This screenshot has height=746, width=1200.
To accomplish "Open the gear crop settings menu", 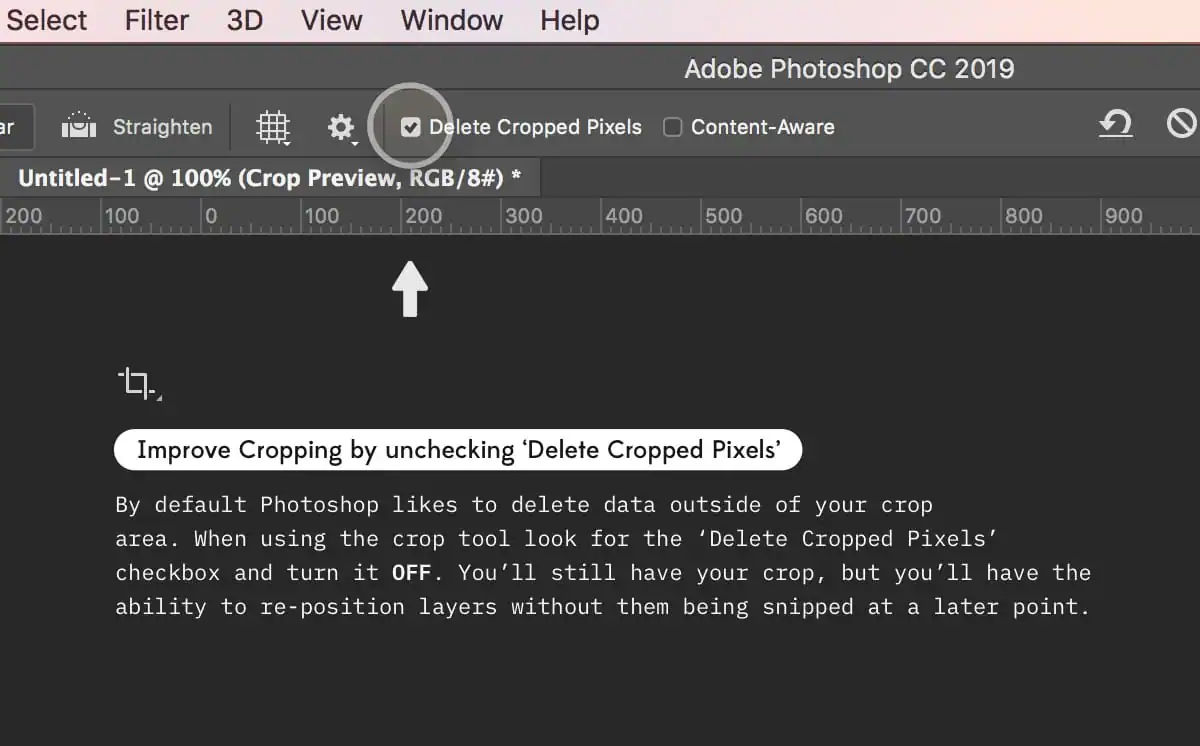I will [342, 127].
